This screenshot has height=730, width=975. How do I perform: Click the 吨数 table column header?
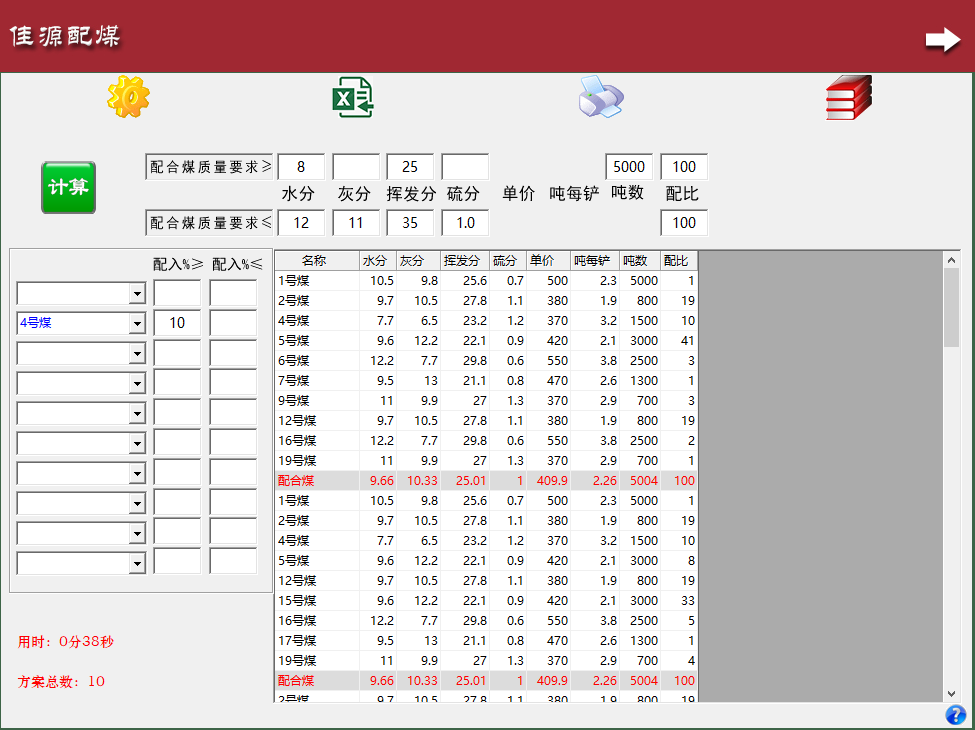click(x=640, y=261)
